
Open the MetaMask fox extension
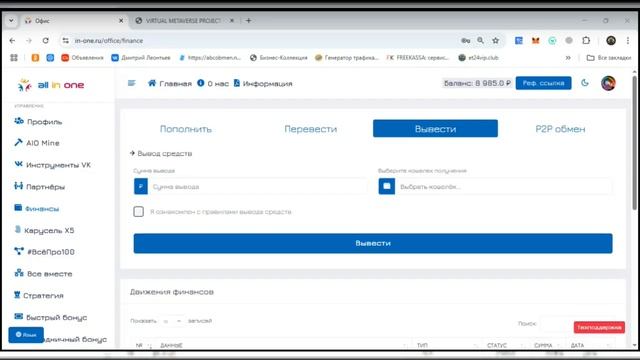coord(535,40)
